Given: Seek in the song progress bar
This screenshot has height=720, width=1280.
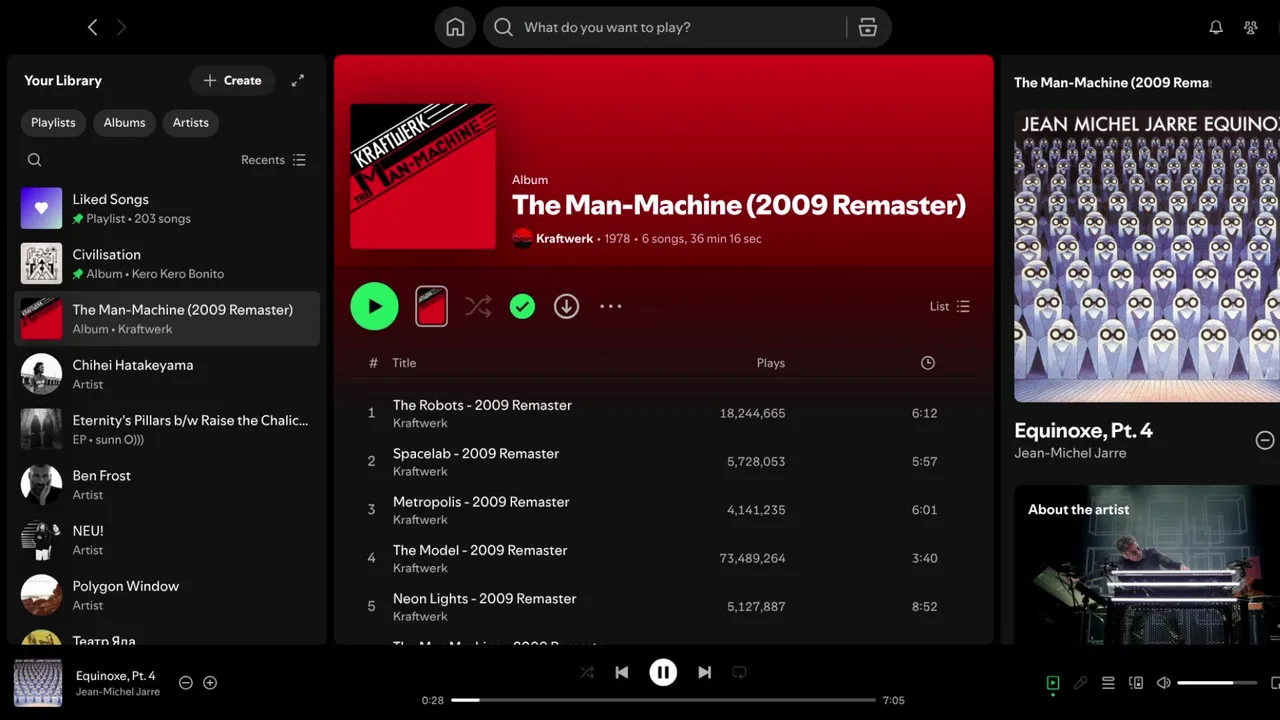Looking at the screenshot, I should click(x=664, y=700).
